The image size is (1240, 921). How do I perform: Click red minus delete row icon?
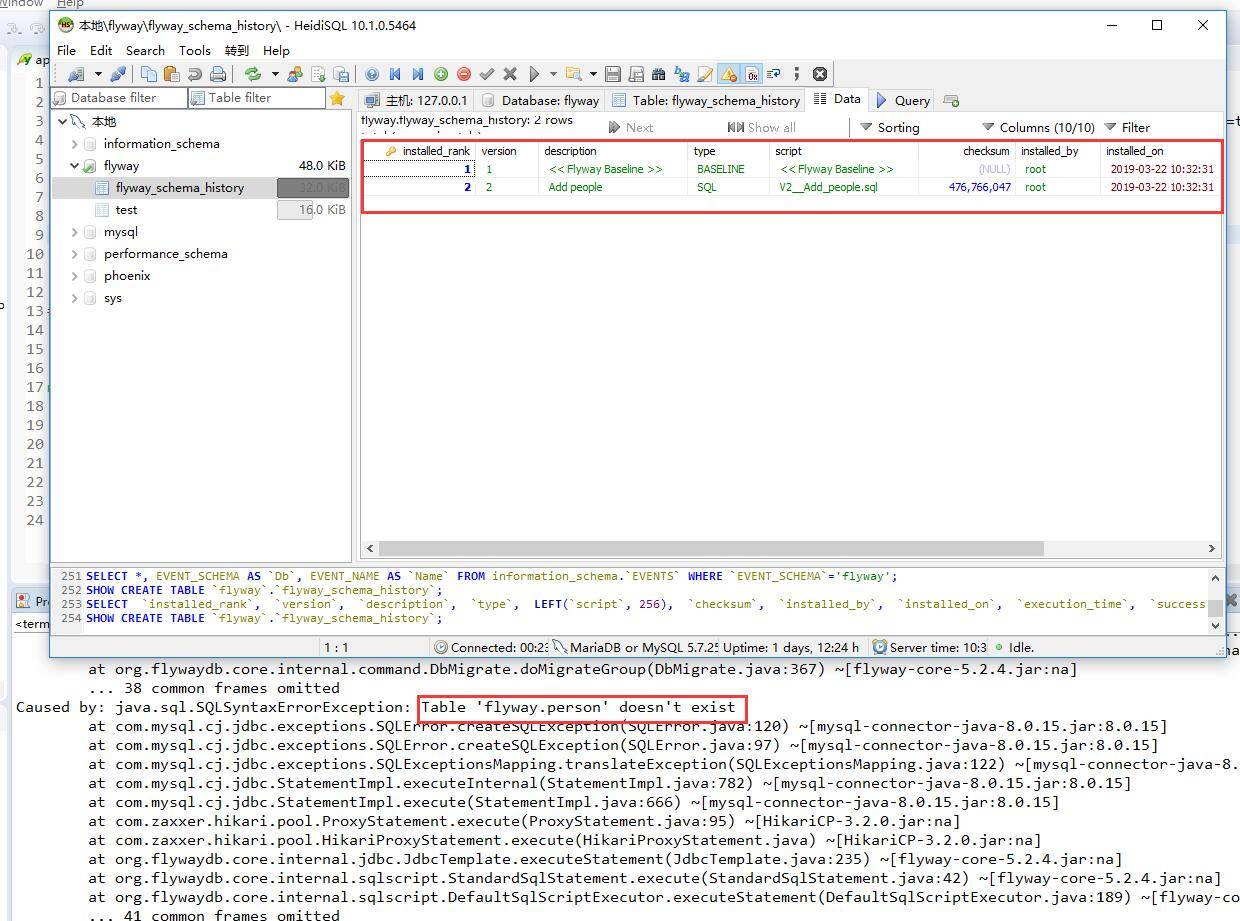pos(464,74)
